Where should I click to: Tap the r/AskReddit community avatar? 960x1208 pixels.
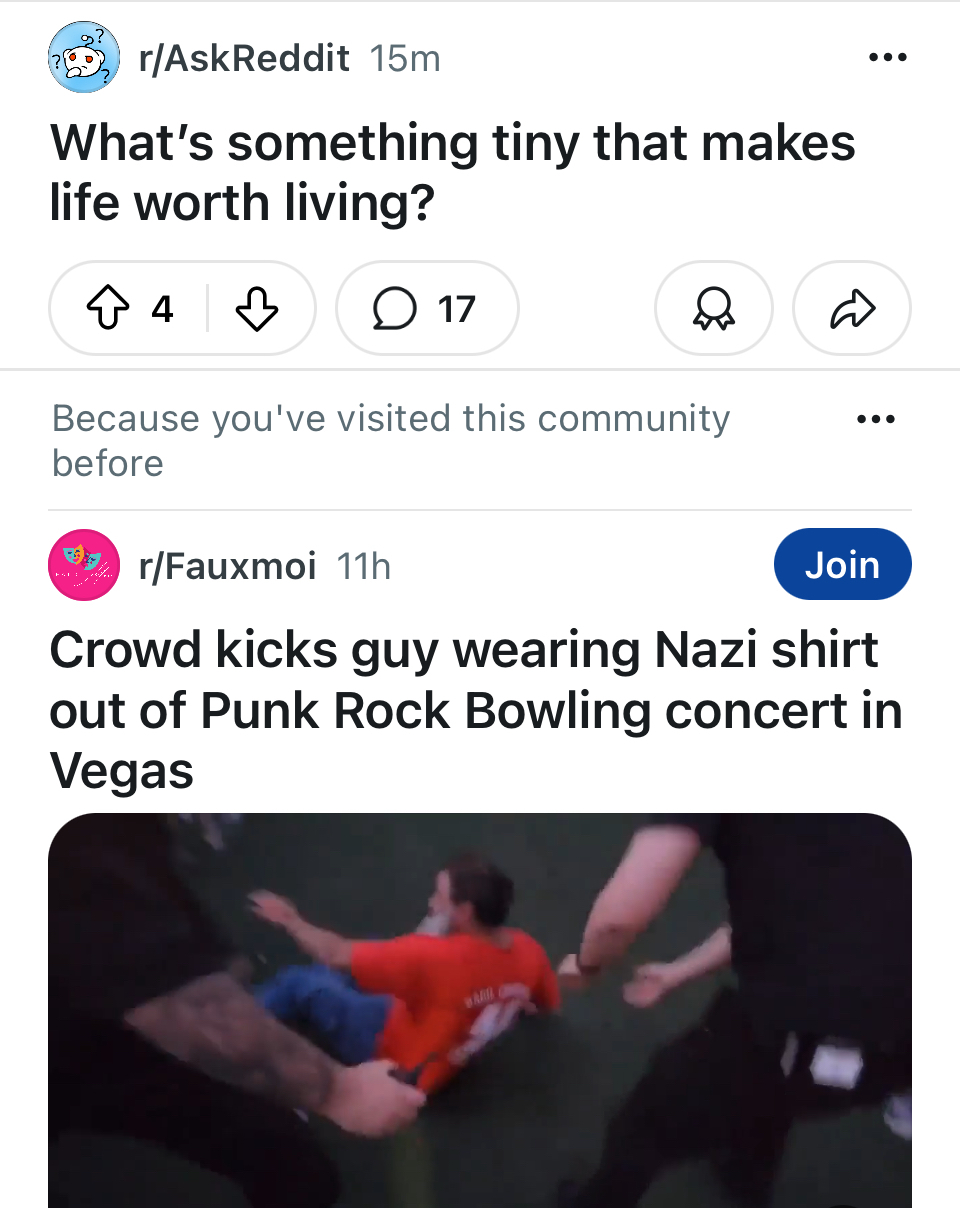pos(85,59)
